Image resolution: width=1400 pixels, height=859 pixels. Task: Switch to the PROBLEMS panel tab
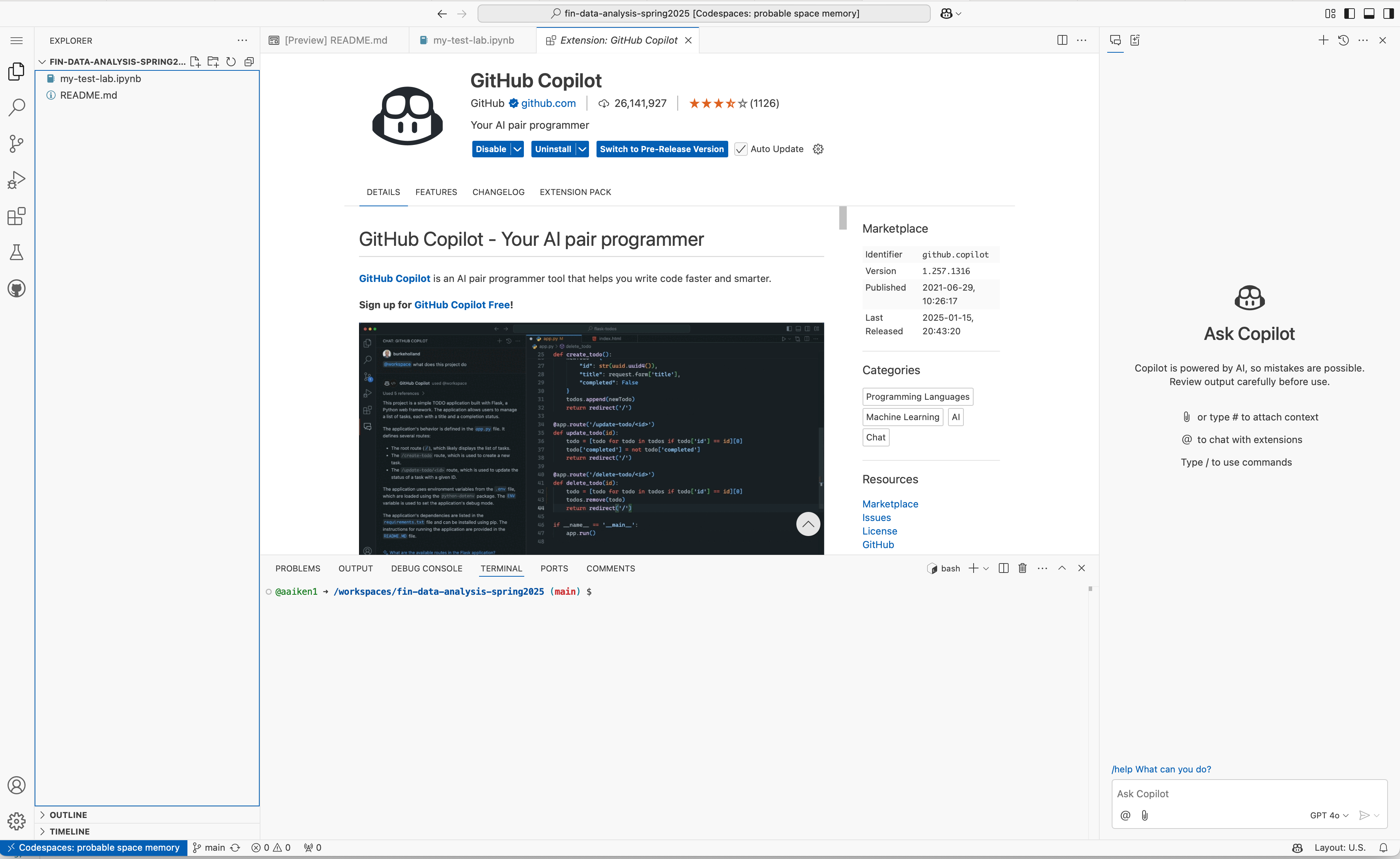[298, 568]
